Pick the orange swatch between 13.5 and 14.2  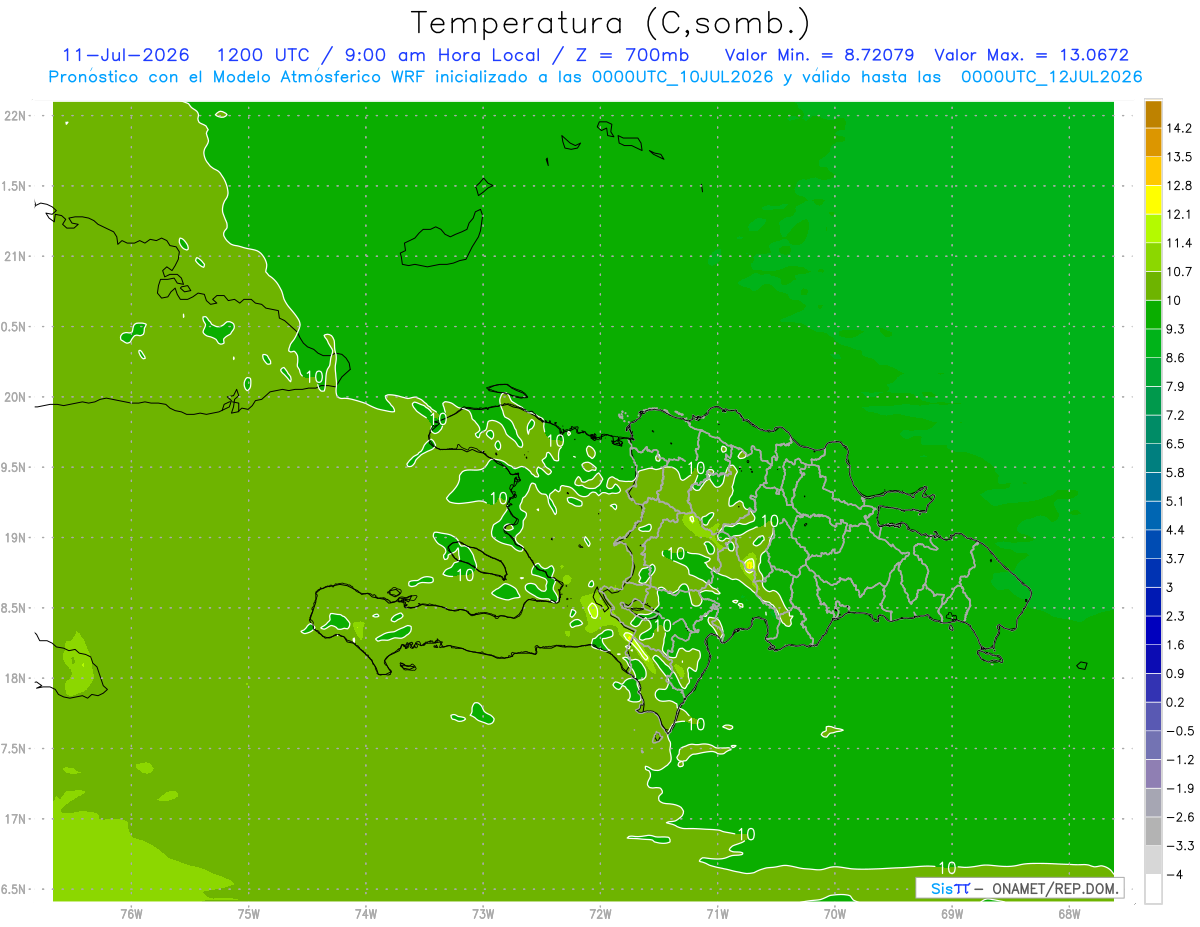tap(1153, 143)
